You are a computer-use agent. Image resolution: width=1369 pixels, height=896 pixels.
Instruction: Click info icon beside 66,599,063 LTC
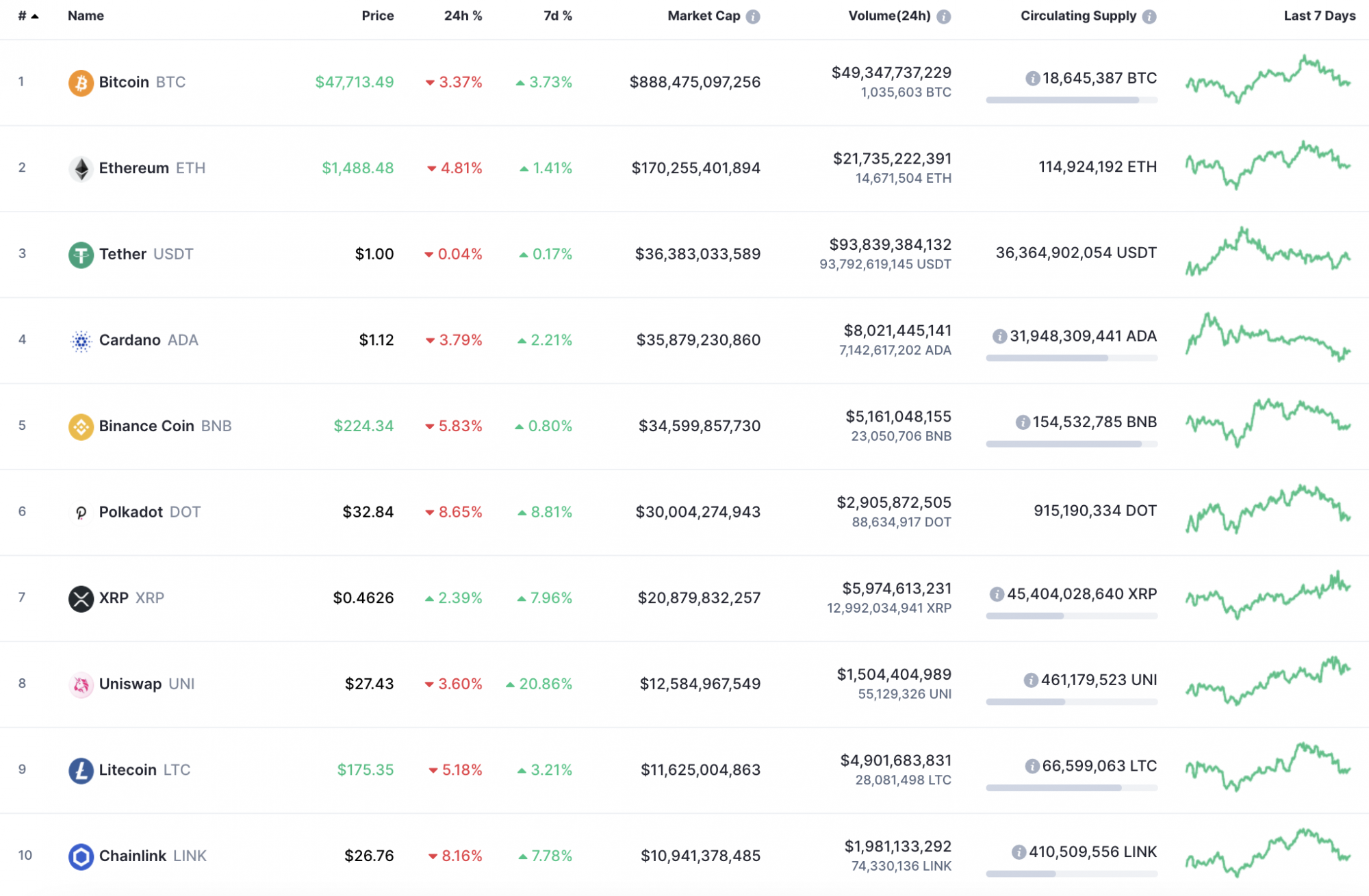pyautogui.click(x=1032, y=766)
